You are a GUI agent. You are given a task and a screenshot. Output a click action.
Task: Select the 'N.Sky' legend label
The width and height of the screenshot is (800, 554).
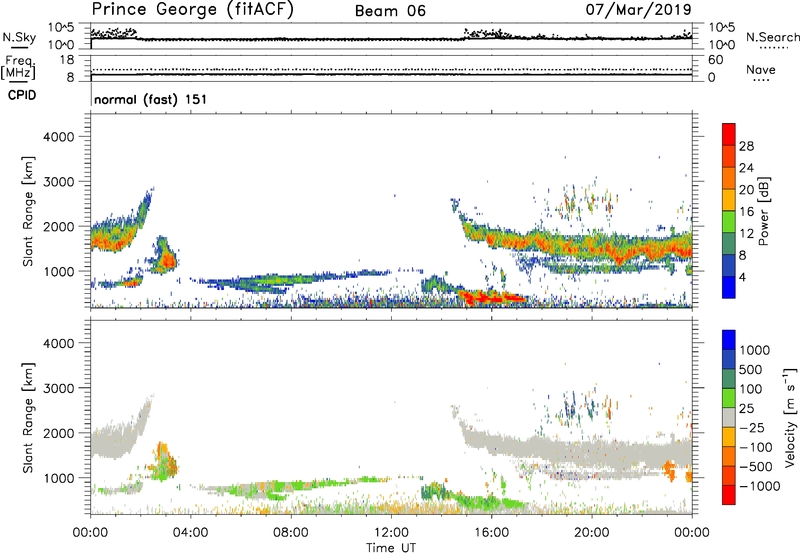point(19,37)
